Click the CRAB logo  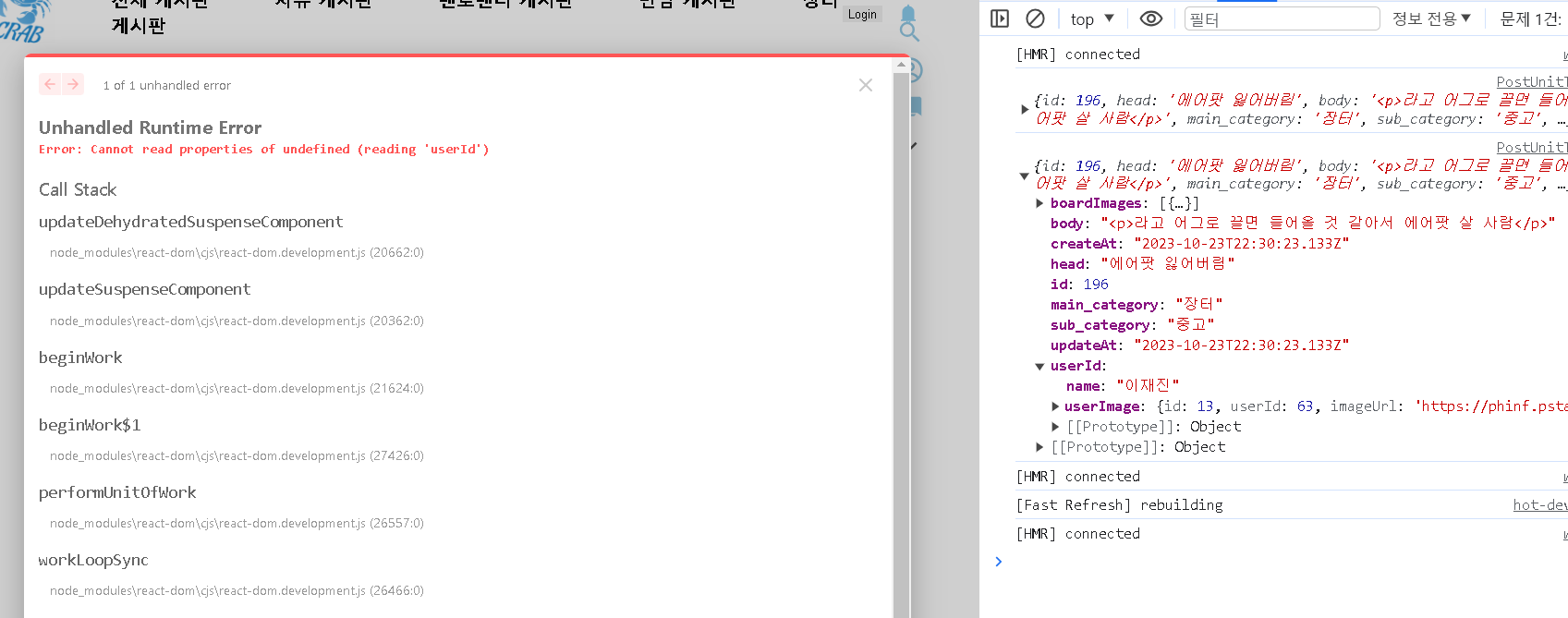[22, 22]
